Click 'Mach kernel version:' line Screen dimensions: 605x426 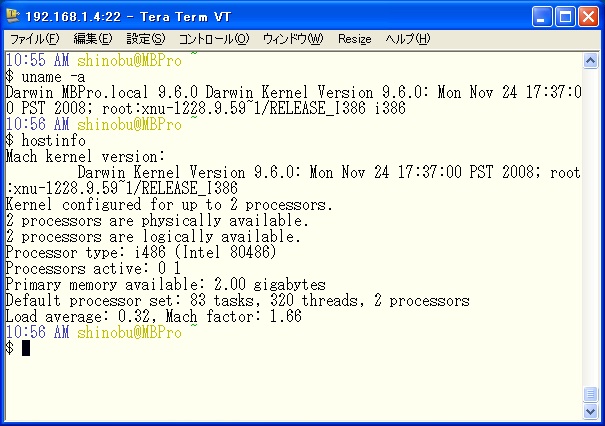(85, 157)
